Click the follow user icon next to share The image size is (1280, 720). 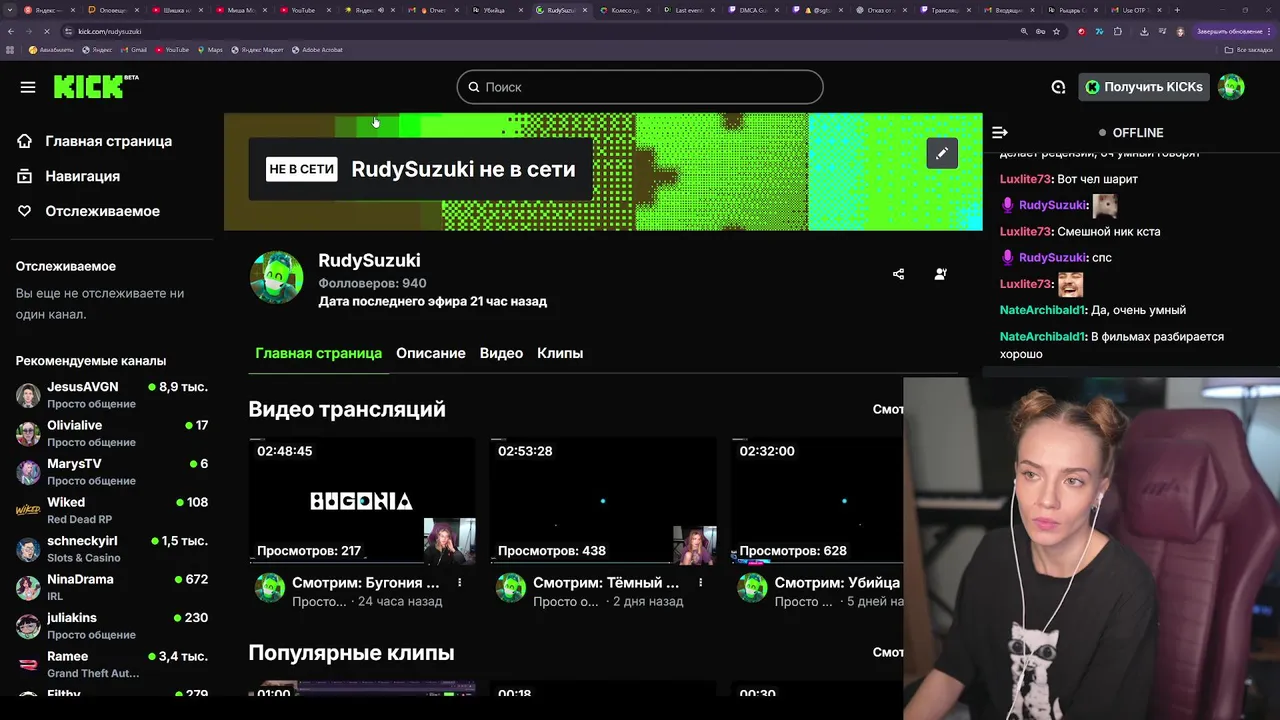click(x=940, y=274)
